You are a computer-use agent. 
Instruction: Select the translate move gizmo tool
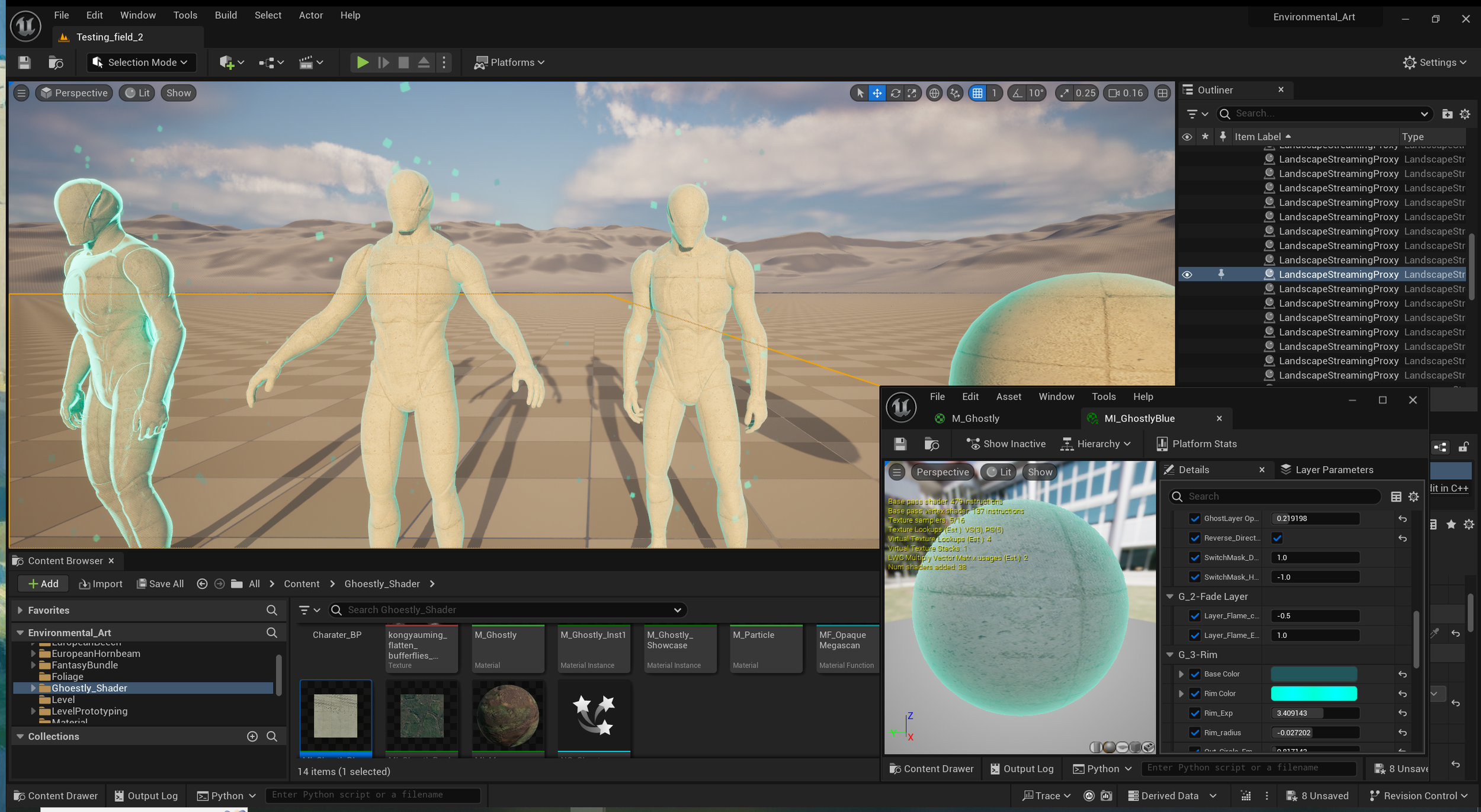(x=877, y=93)
